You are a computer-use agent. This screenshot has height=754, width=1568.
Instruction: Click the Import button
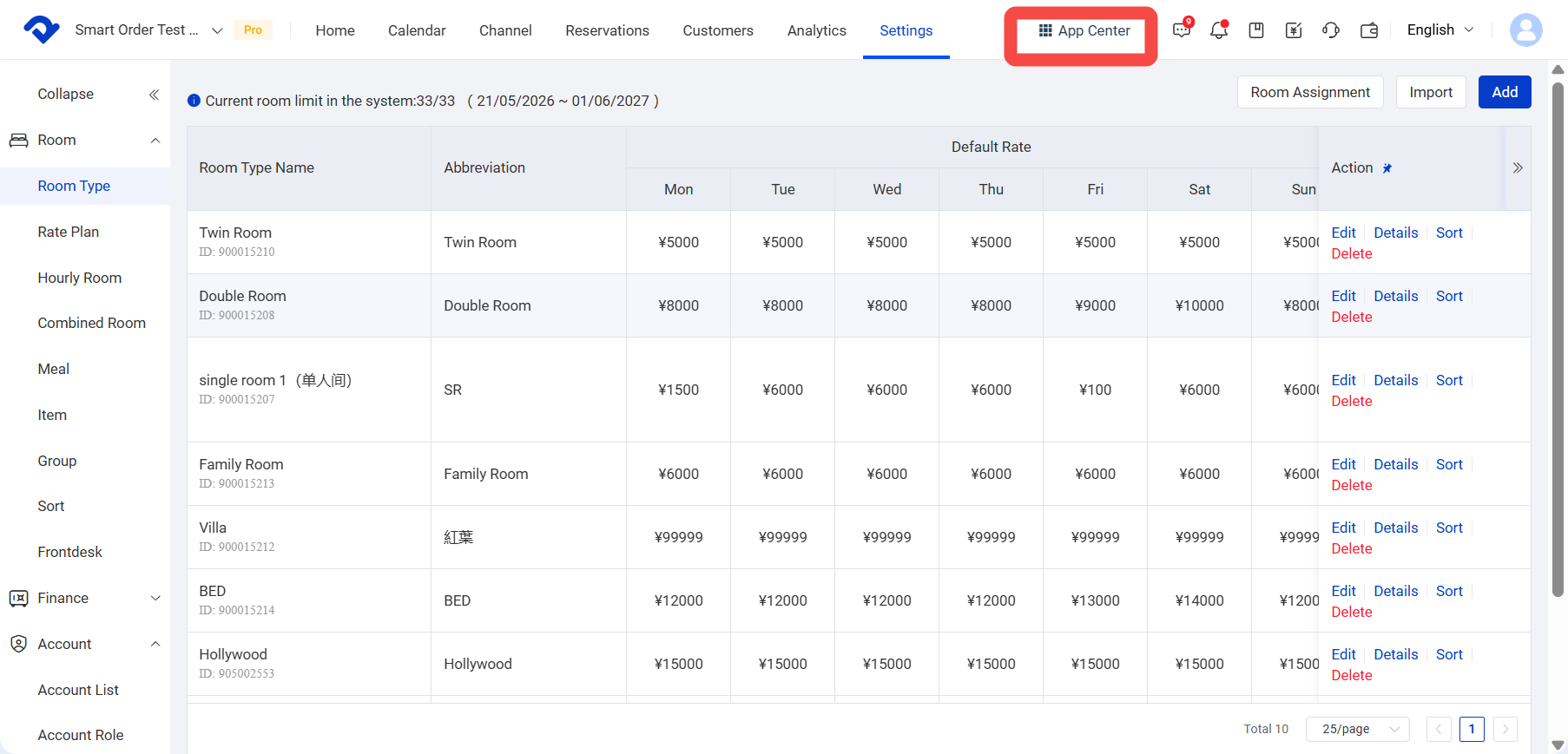[1431, 92]
